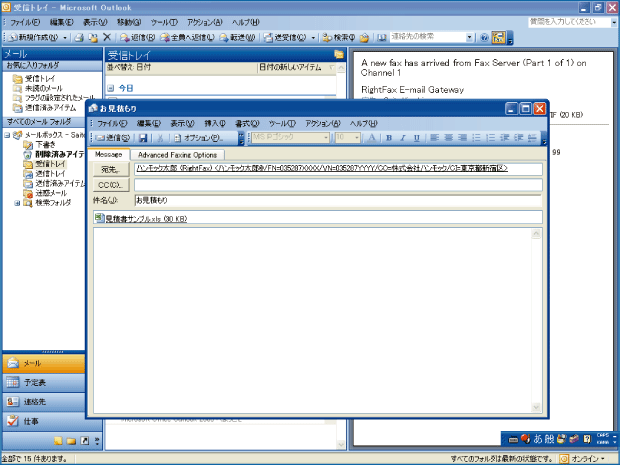Image resolution: width=620 pixels, height=465 pixels.
Task: Click message body scrollbar up arrow
Action: (536, 234)
